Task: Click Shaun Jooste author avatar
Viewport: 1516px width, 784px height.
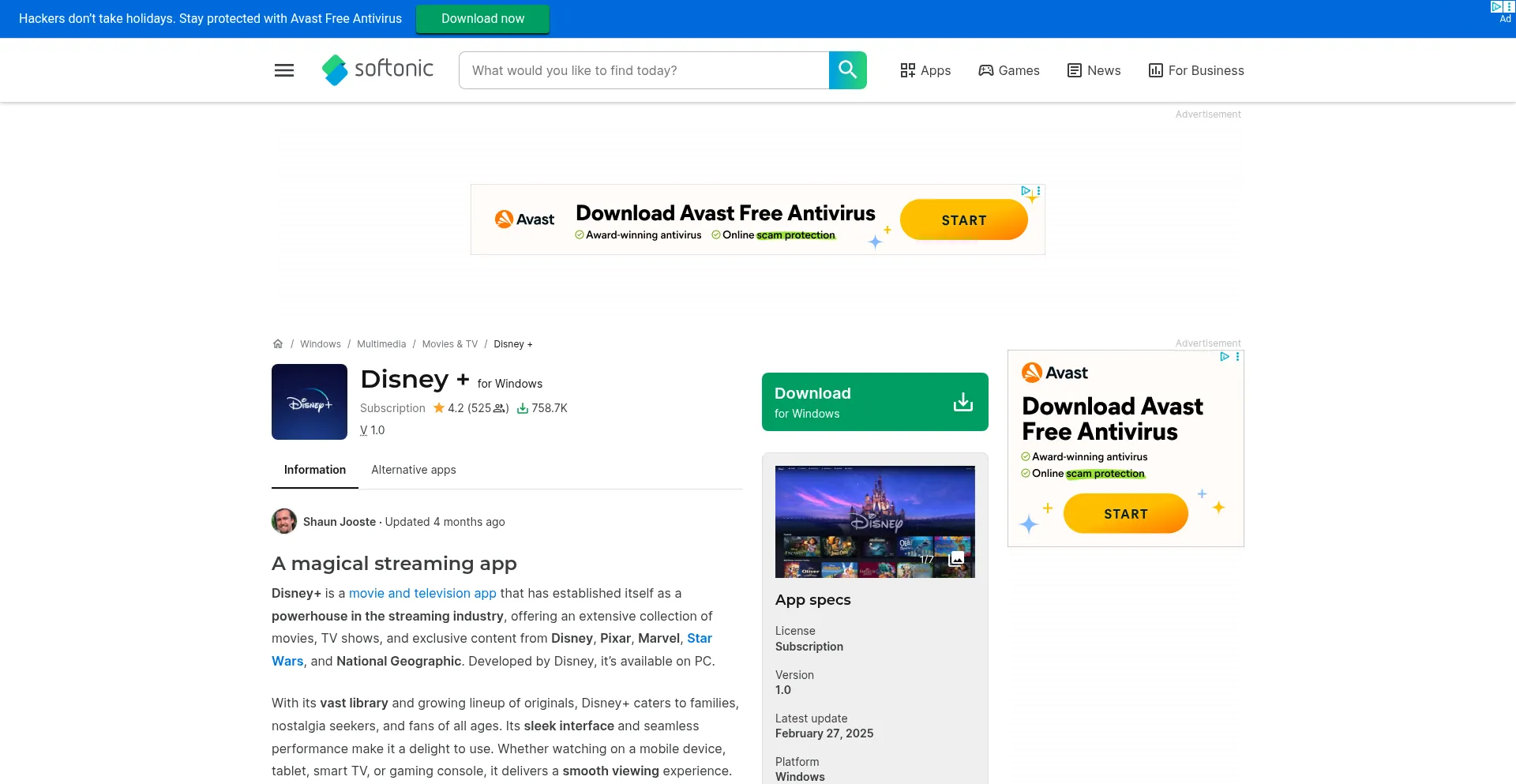Action: click(284, 521)
